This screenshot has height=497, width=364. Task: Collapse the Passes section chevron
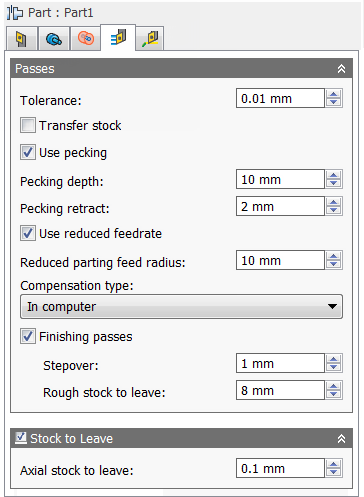point(341,69)
